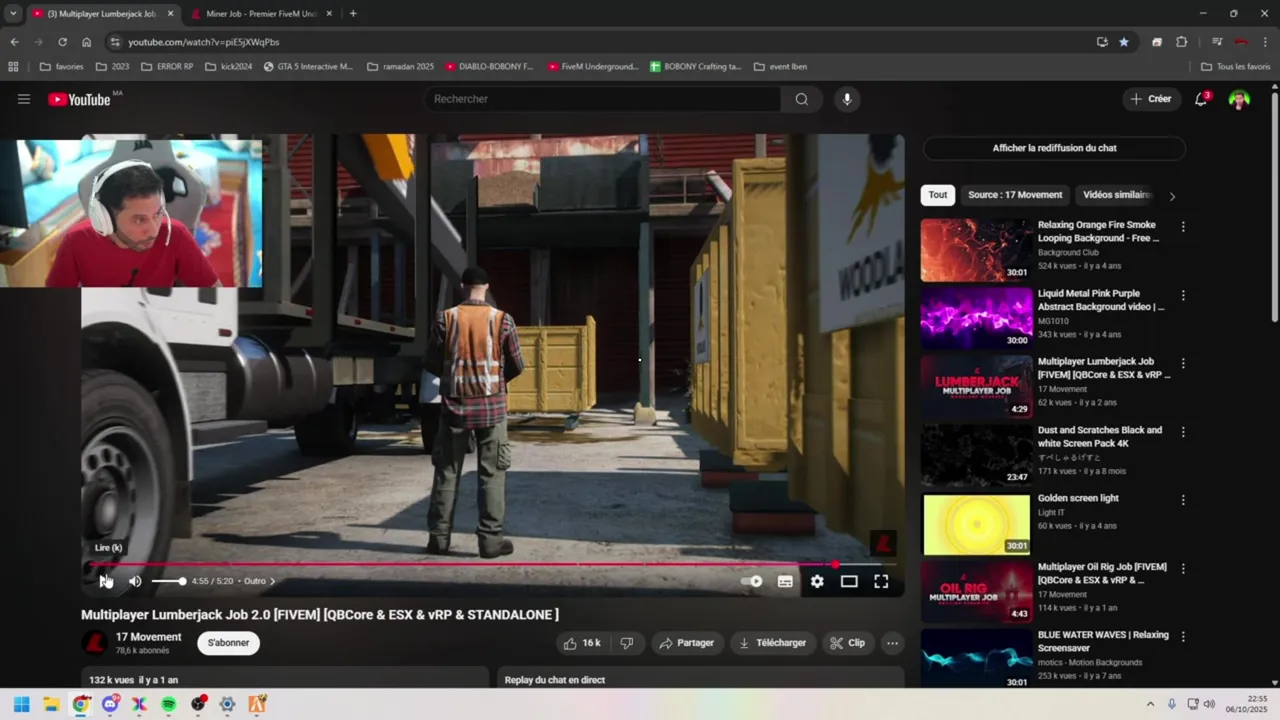Open tab search dropdown arrow

click(x=13, y=14)
